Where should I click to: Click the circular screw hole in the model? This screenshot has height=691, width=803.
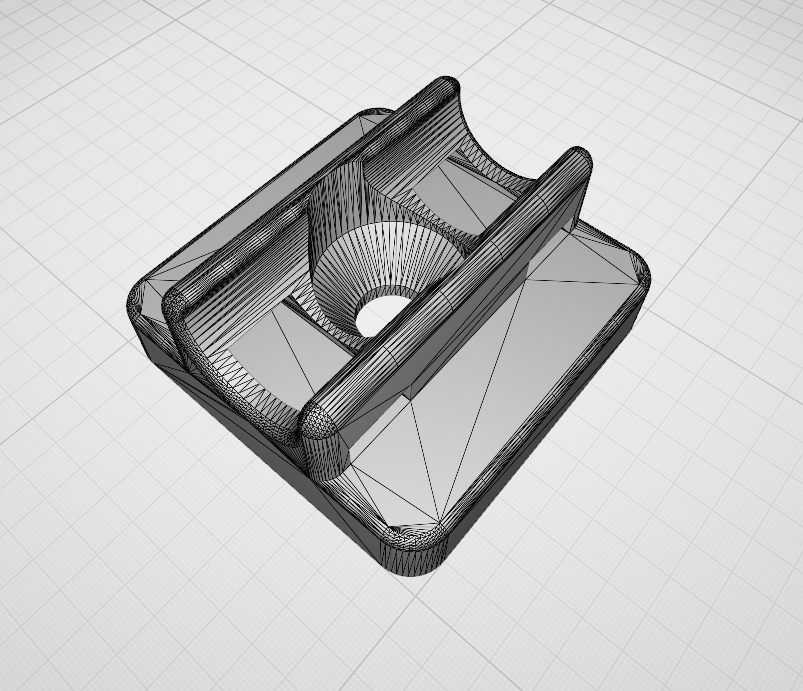pos(386,315)
